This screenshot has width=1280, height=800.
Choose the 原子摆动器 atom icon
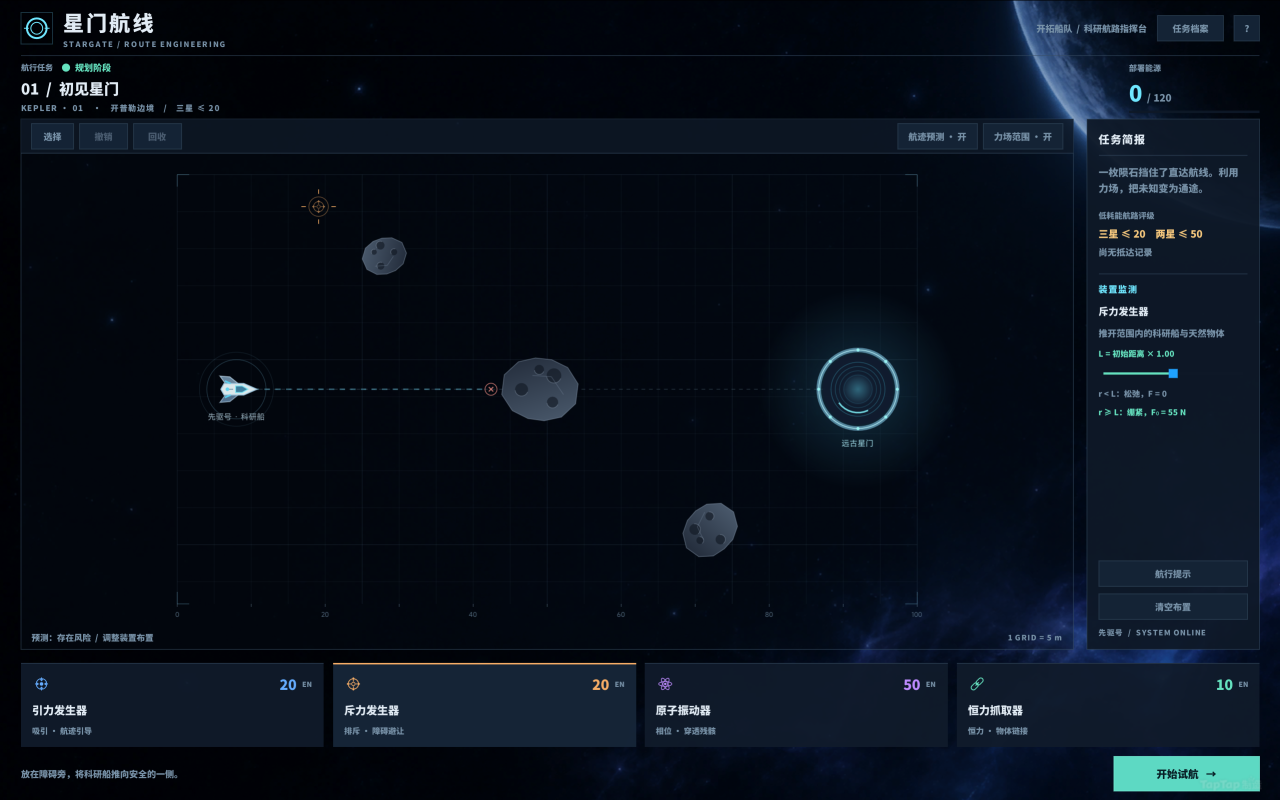[x=665, y=684]
